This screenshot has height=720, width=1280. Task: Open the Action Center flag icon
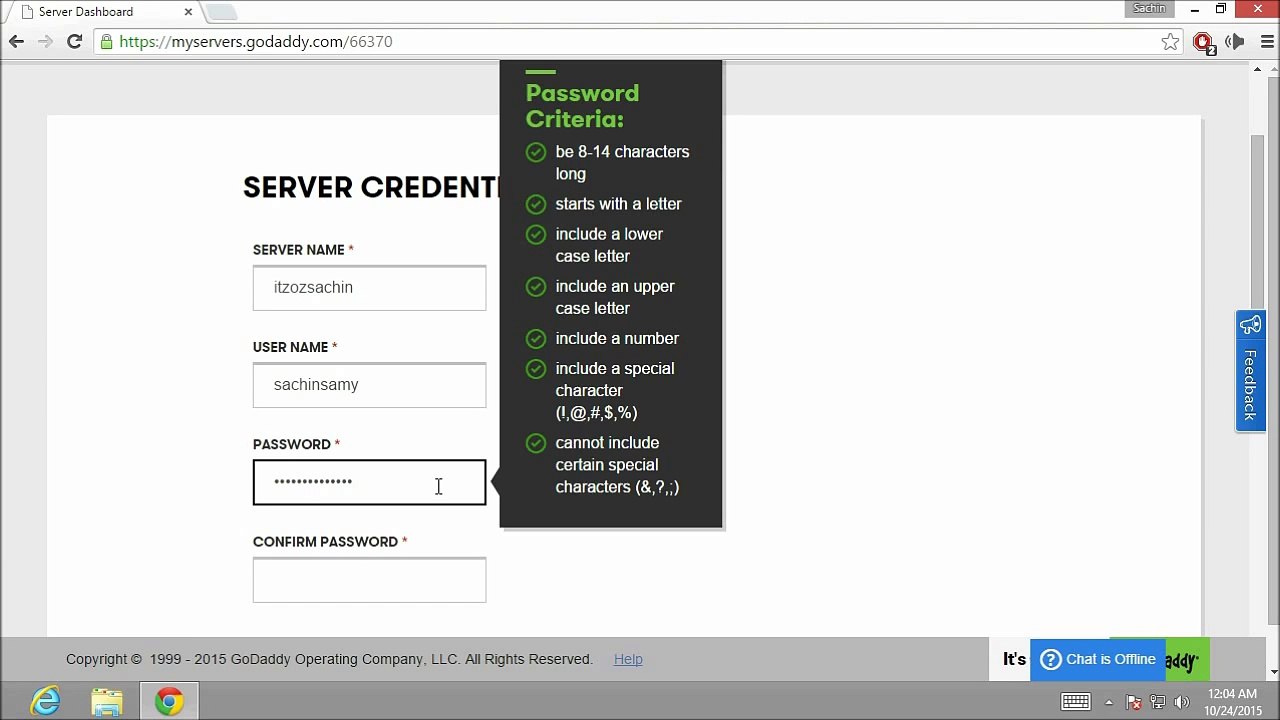(x=1134, y=702)
